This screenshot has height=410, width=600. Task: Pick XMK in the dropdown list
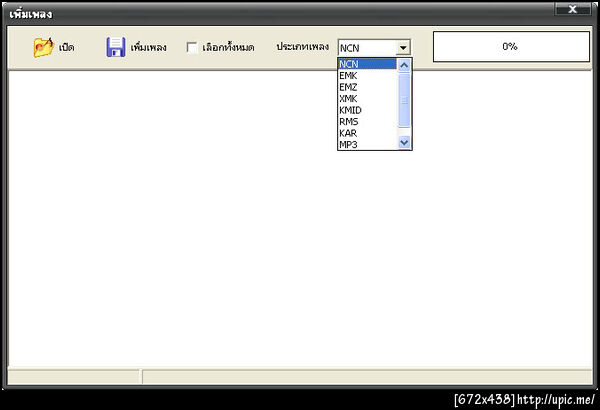pyautogui.click(x=367, y=98)
